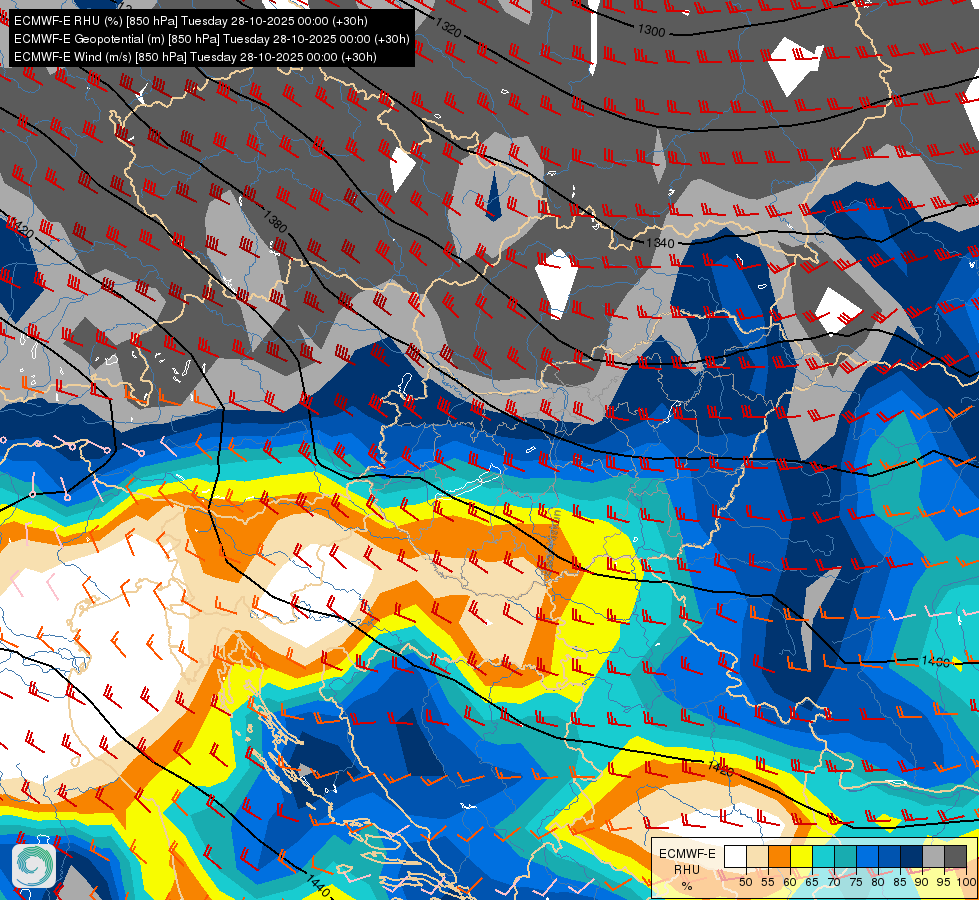Click the ECMWF-E Wind (m/s) title line

(x=195, y=57)
